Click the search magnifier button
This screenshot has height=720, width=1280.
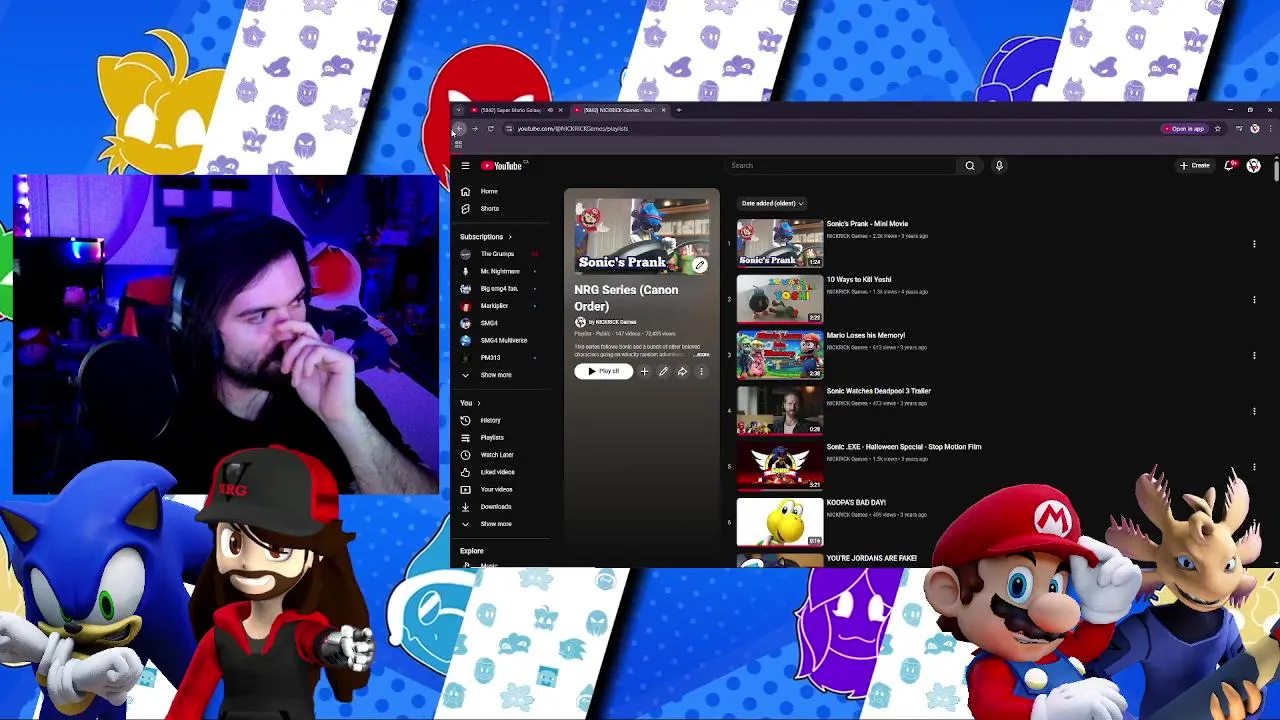point(969,166)
